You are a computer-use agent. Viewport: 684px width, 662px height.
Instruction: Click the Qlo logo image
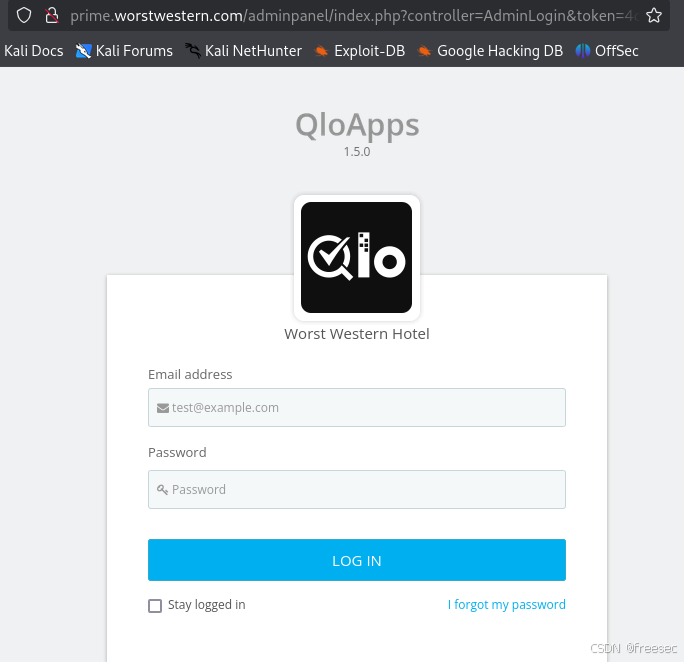coord(356,257)
